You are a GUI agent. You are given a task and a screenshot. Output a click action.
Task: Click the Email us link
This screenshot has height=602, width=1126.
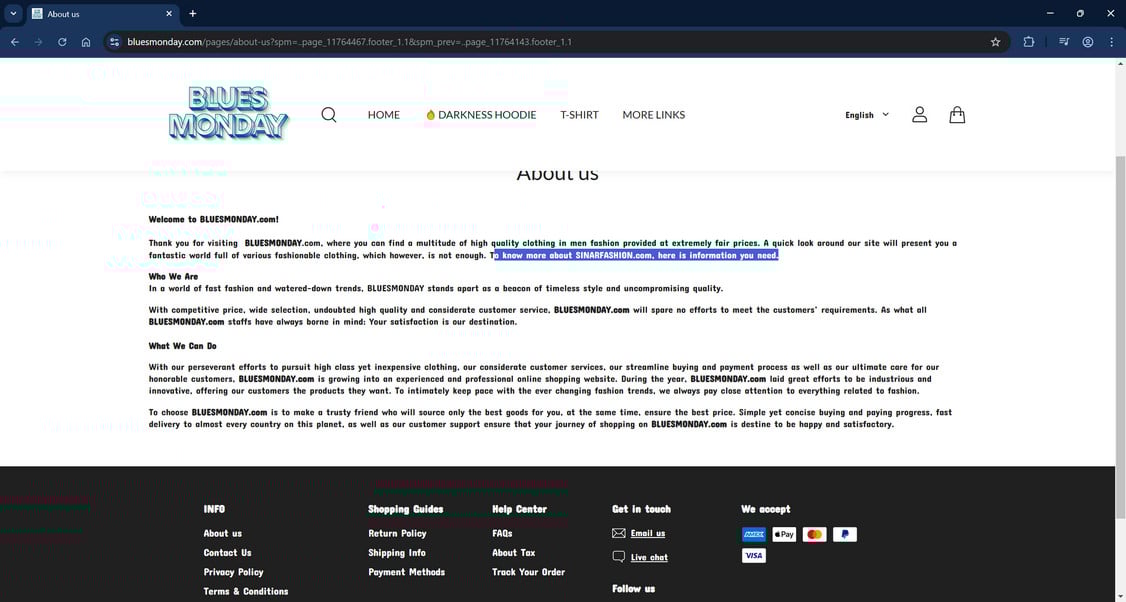(x=648, y=533)
